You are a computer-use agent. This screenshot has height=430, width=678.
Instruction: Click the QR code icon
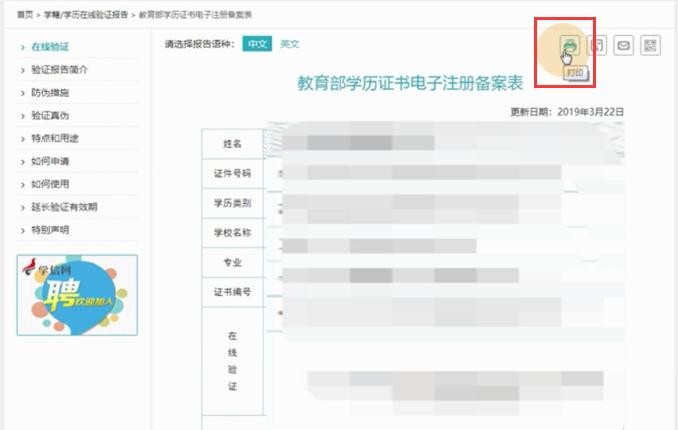click(x=651, y=45)
